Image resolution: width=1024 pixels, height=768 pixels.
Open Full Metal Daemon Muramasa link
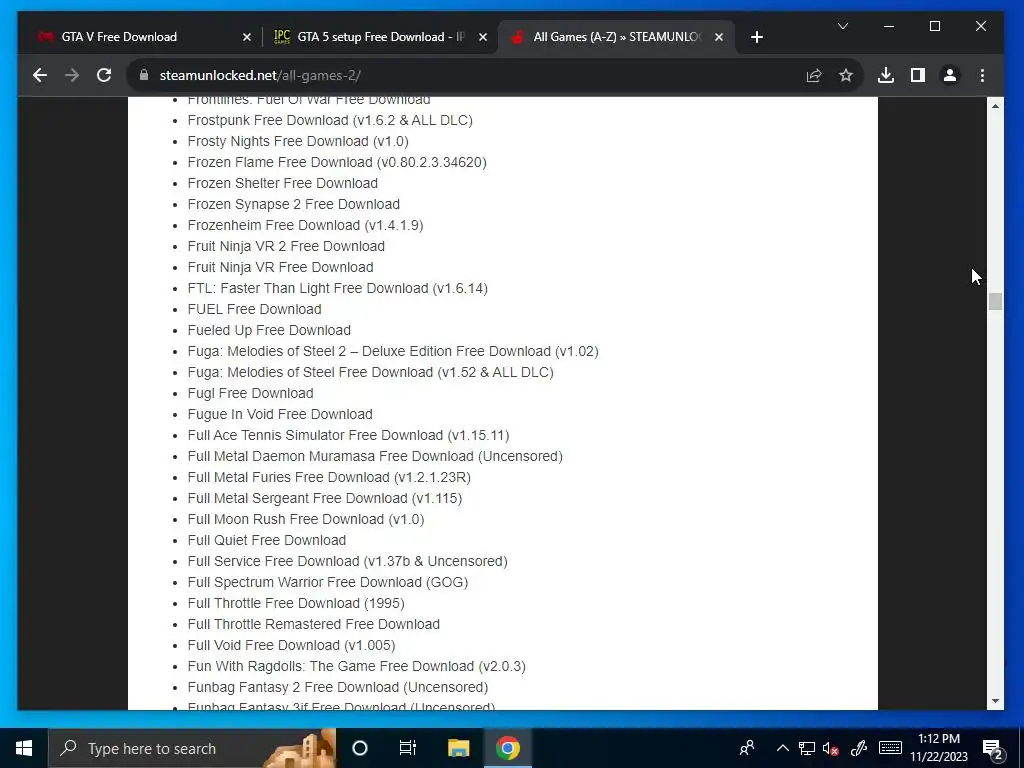375,456
